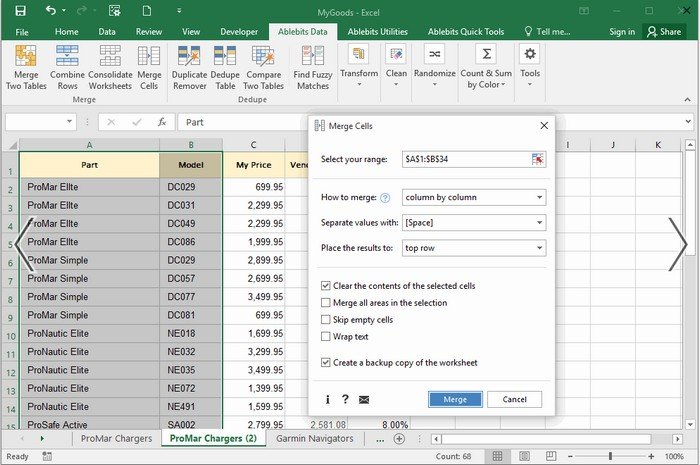This screenshot has height=465, width=700.
Task: Open Compare Two Tables tool
Action: pos(263,67)
